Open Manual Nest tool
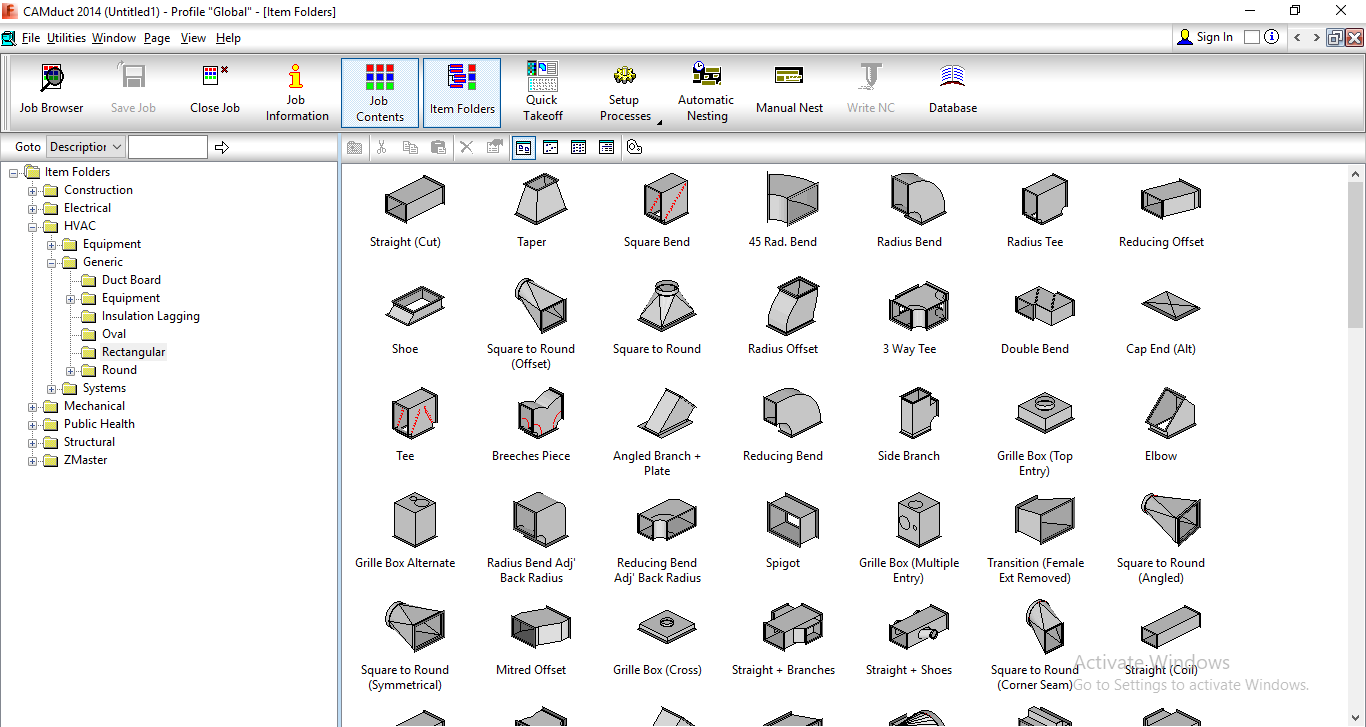The width and height of the screenshot is (1366, 727). coord(789,89)
